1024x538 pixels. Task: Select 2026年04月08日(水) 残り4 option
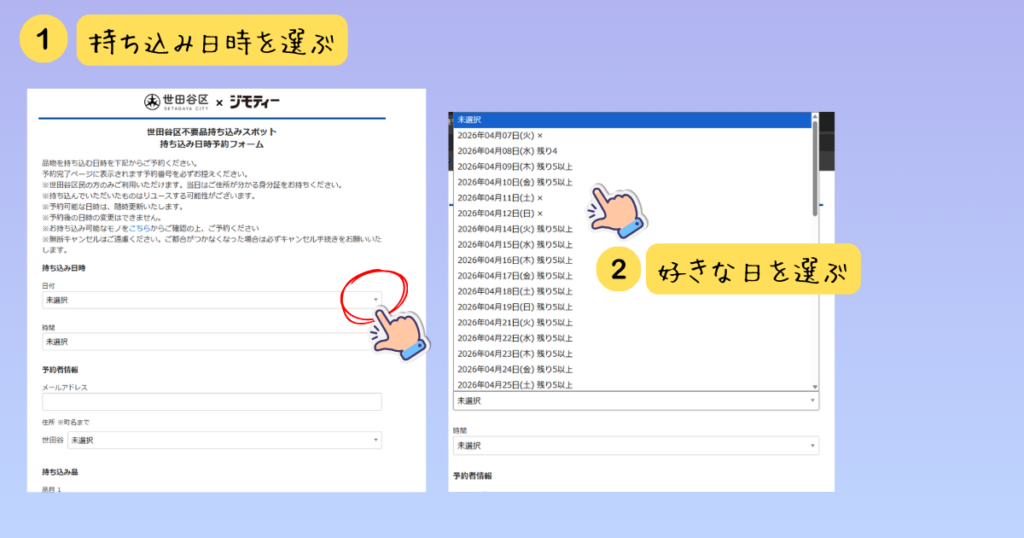pyautogui.click(x=499, y=151)
